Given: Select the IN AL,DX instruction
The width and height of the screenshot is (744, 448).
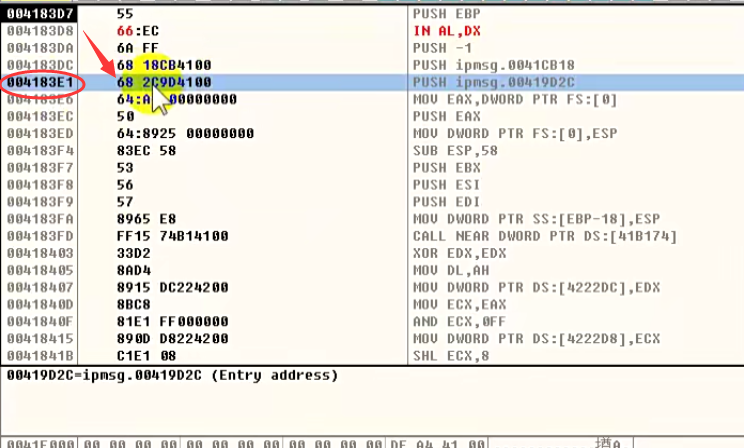Looking at the screenshot, I should click(x=447, y=31).
